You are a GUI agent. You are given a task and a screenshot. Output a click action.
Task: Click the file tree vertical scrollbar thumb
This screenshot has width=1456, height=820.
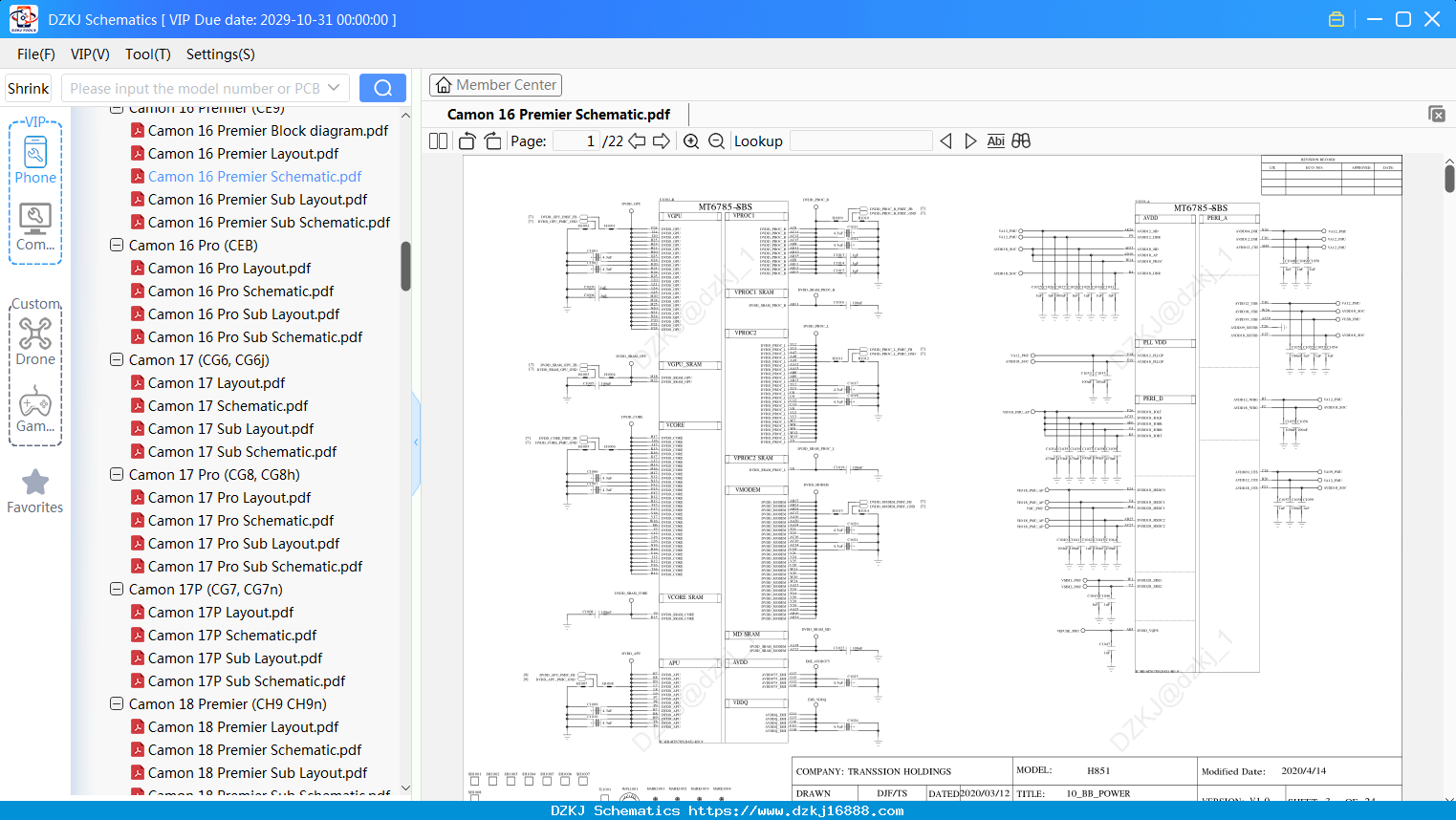405,266
